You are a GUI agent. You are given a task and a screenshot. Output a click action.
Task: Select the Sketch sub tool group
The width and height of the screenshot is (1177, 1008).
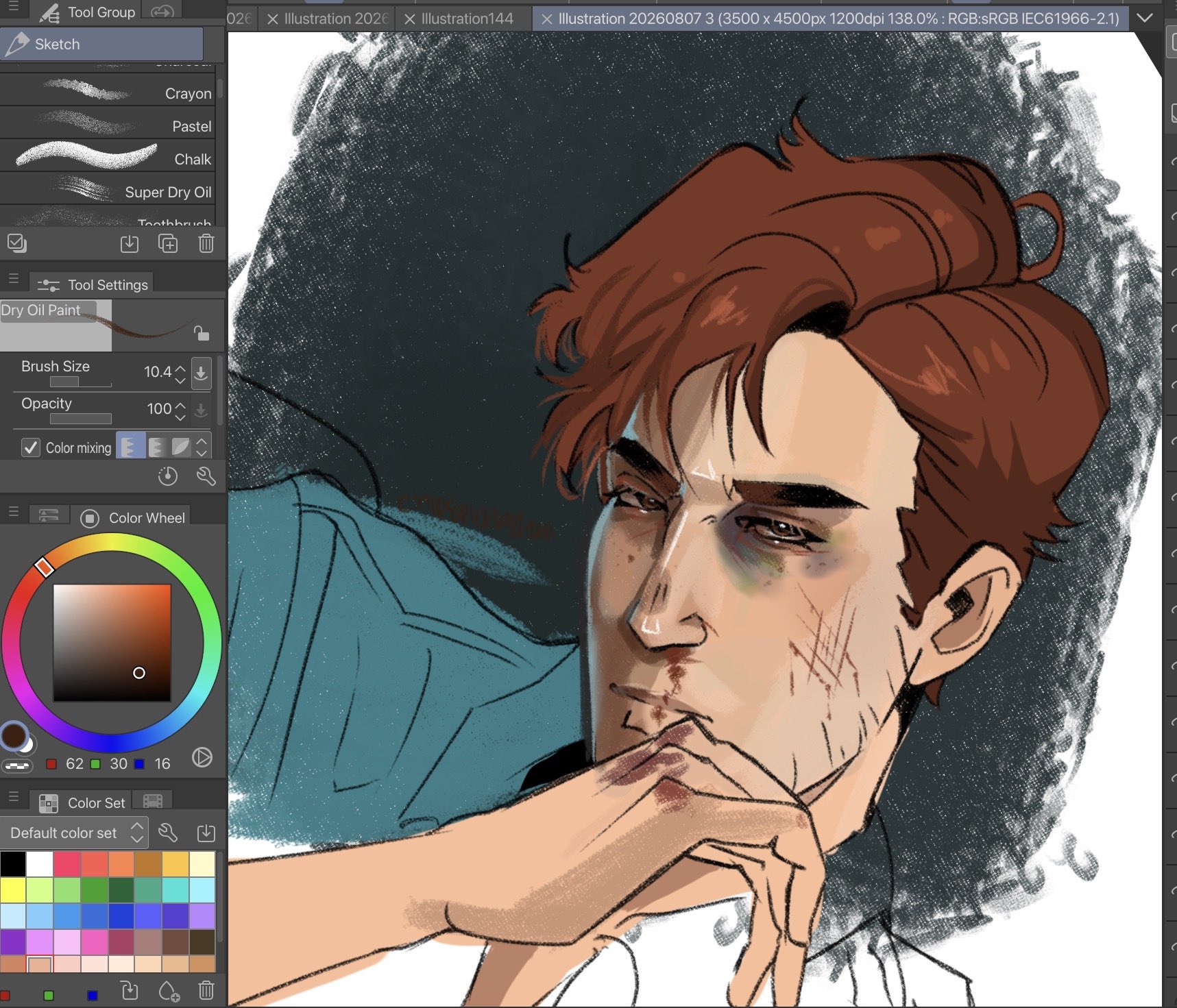pyautogui.click(x=101, y=44)
